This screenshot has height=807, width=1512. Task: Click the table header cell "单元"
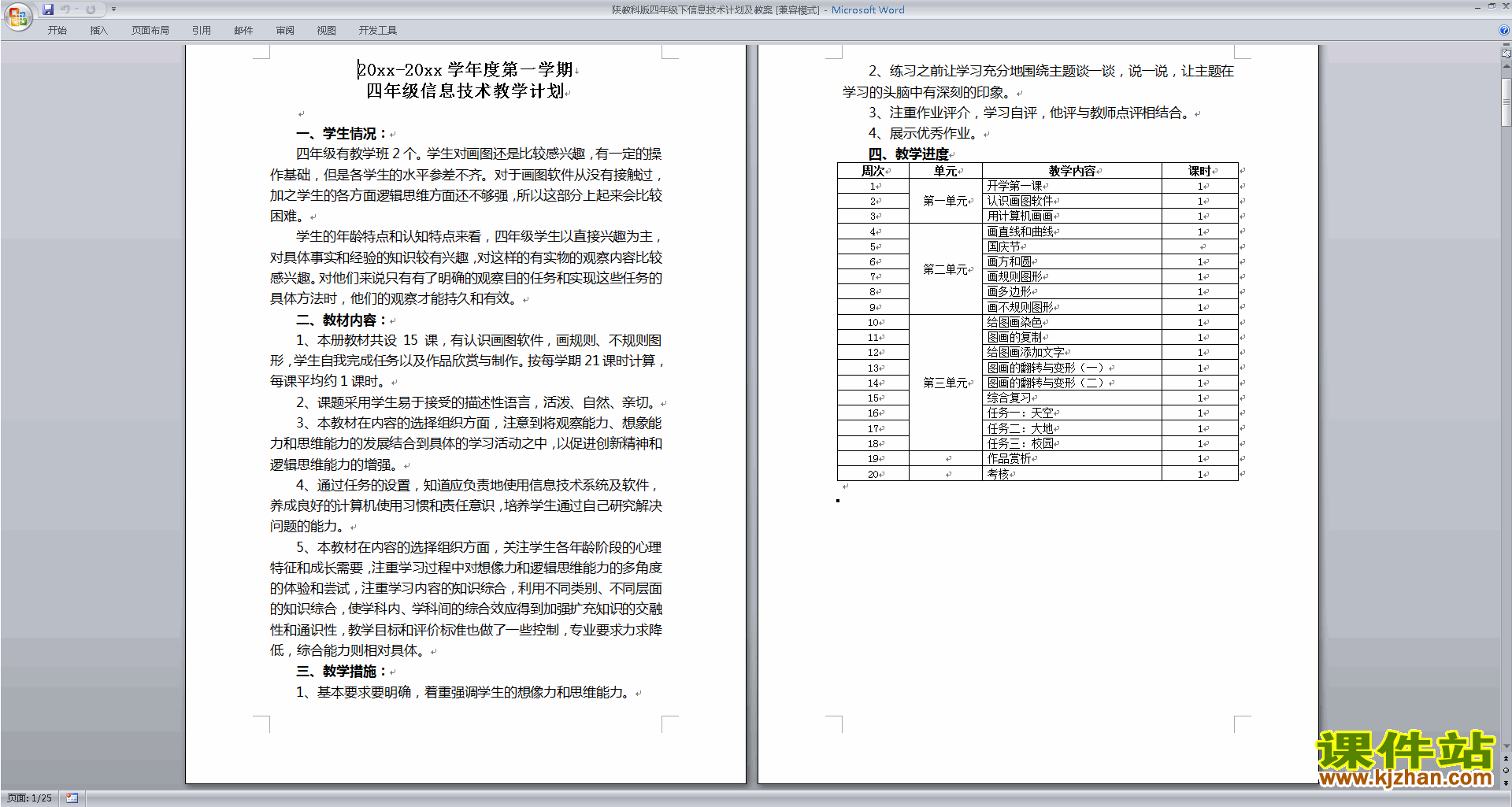tap(945, 171)
